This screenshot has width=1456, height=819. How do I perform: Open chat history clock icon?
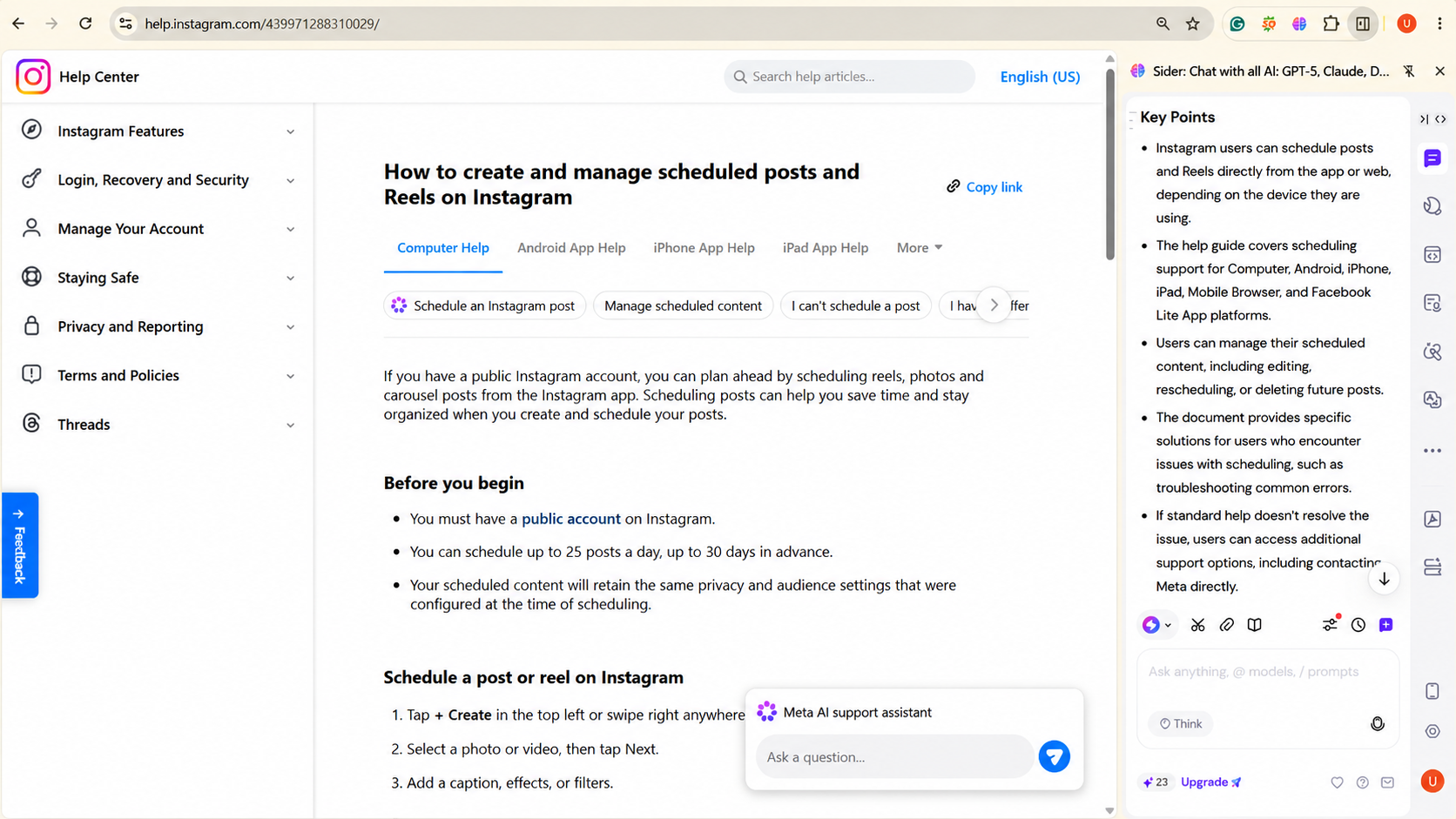(1358, 625)
